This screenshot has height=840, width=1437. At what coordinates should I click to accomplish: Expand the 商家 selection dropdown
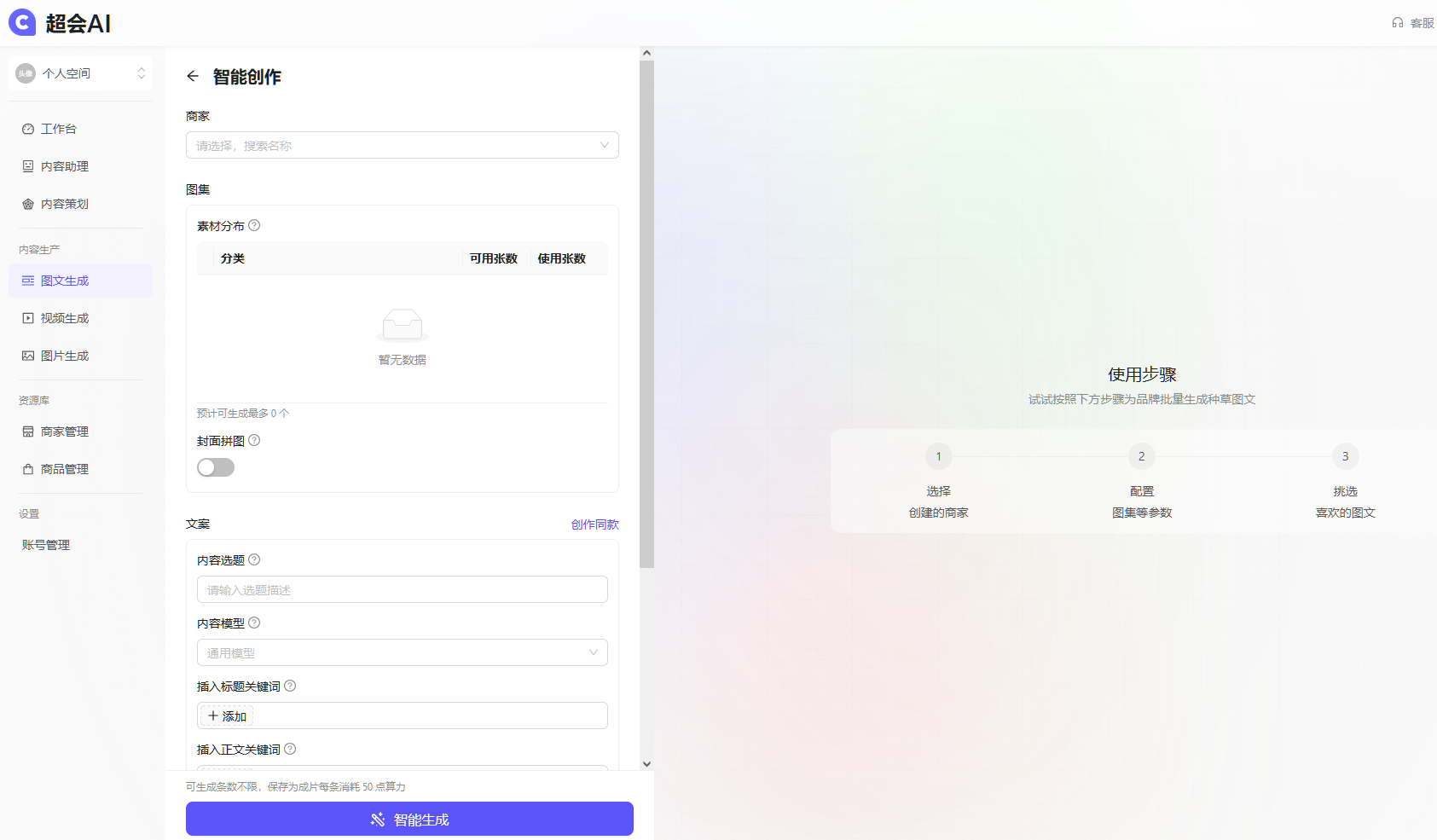pyautogui.click(x=402, y=146)
